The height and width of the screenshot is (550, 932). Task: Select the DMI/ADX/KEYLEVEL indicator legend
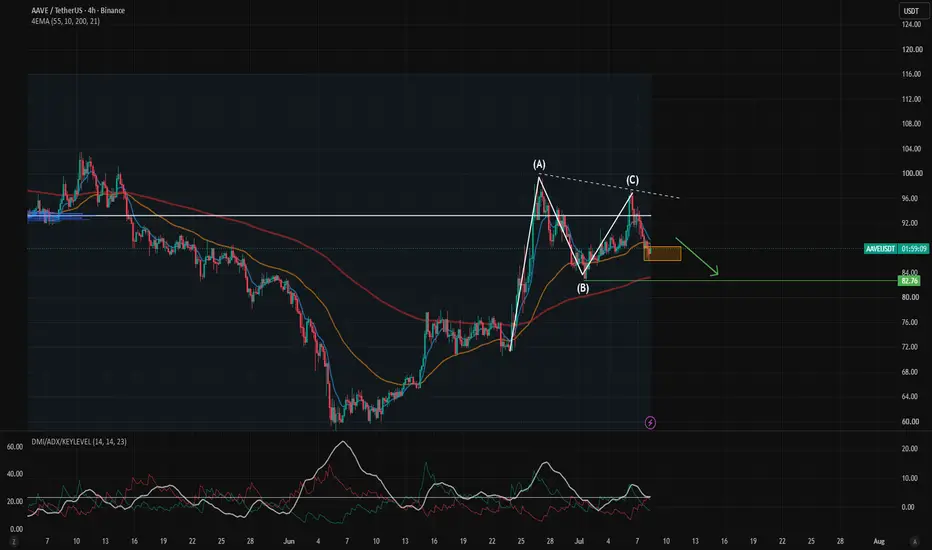pos(79,442)
